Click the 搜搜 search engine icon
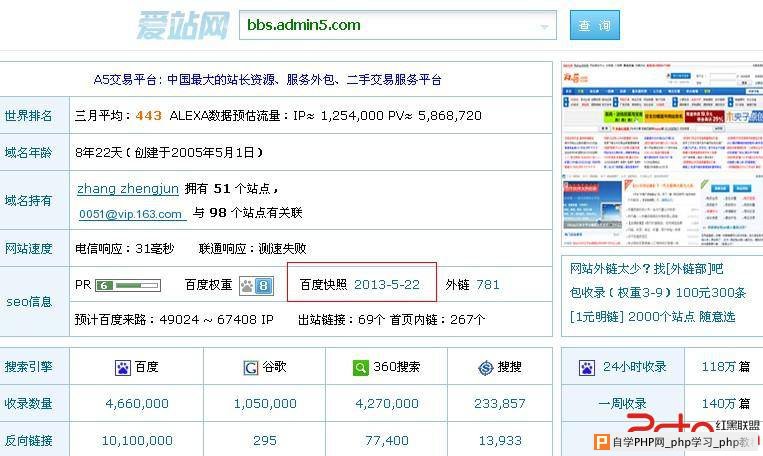The height and width of the screenshot is (456, 763). tap(486, 367)
